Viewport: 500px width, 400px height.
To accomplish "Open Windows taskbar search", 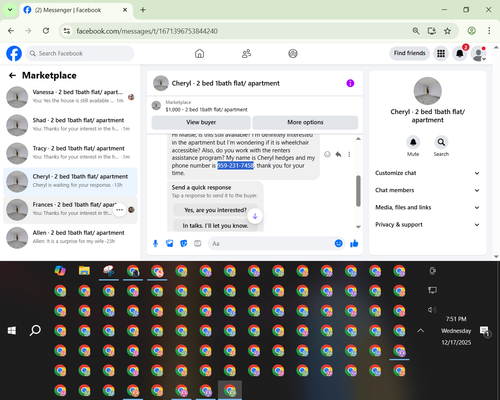I will click(x=35, y=331).
